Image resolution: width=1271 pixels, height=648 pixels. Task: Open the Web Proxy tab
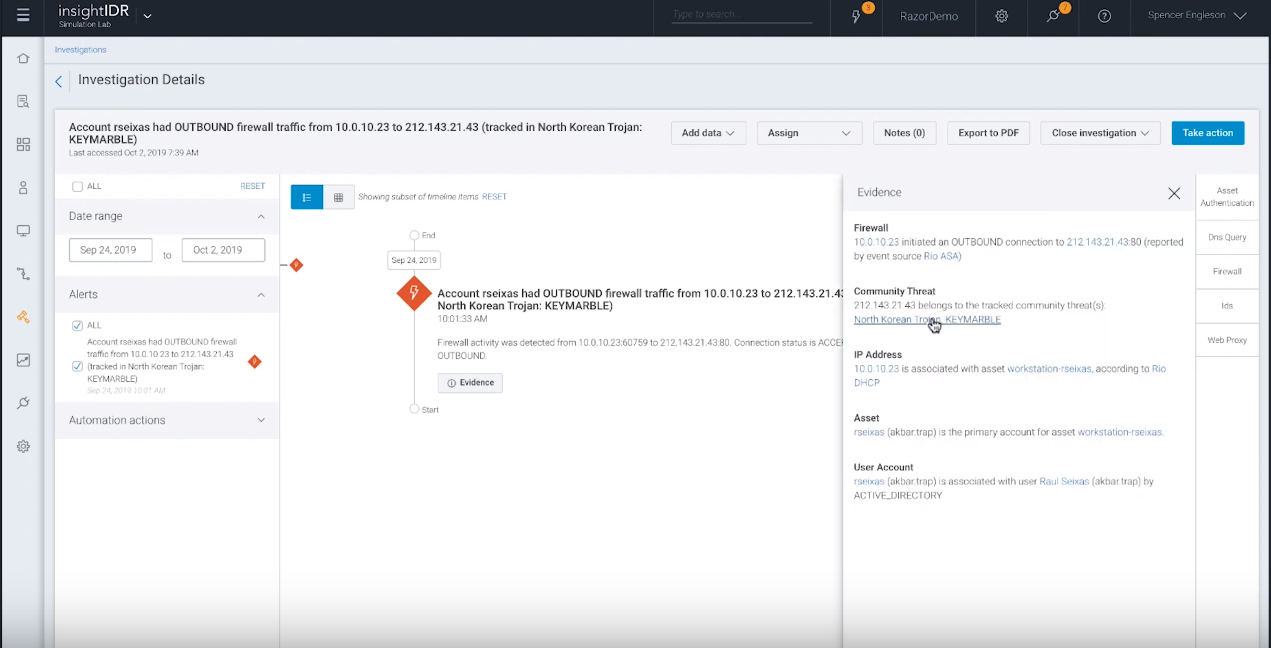[x=1227, y=340]
